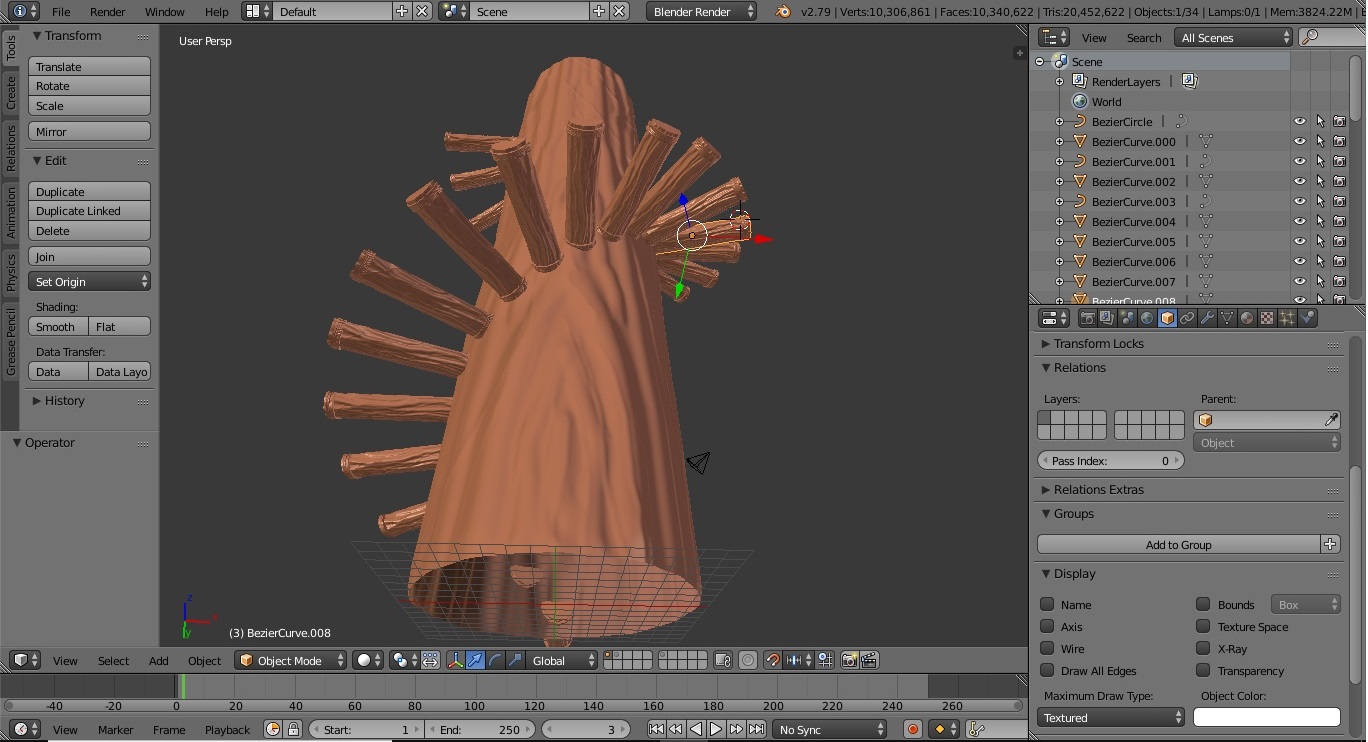Switch to the Physics tab in tool shelf
The width and height of the screenshot is (1368, 742).
(x=11, y=272)
